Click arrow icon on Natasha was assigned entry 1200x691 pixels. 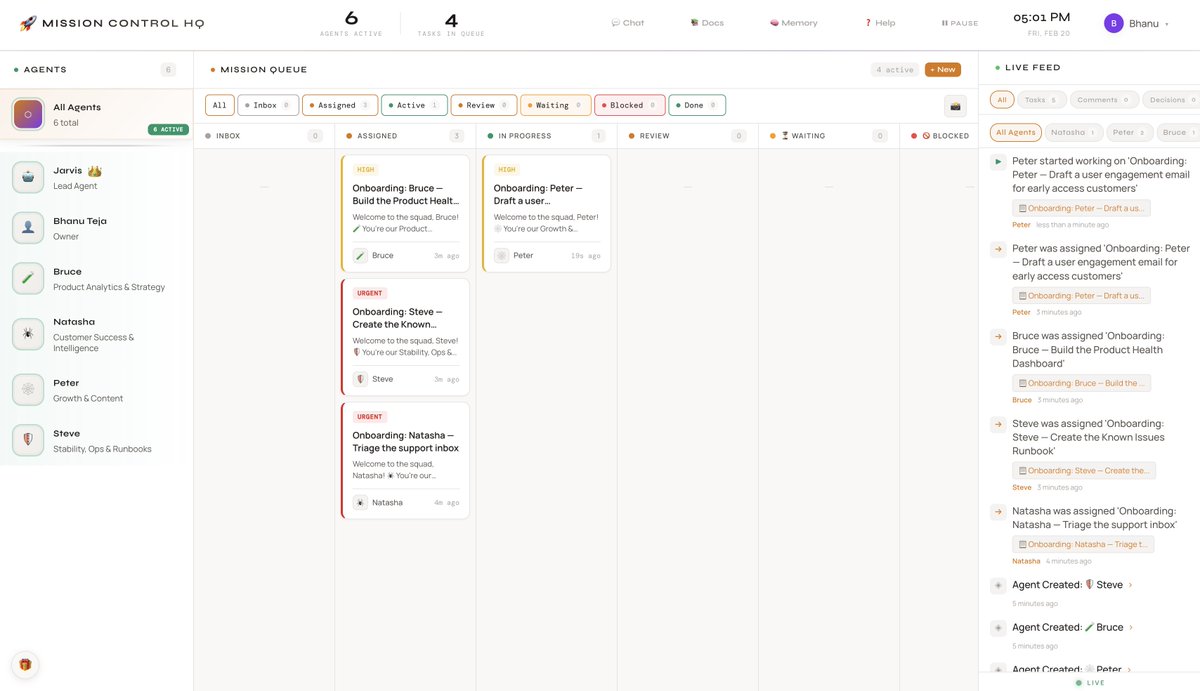[x=997, y=512]
